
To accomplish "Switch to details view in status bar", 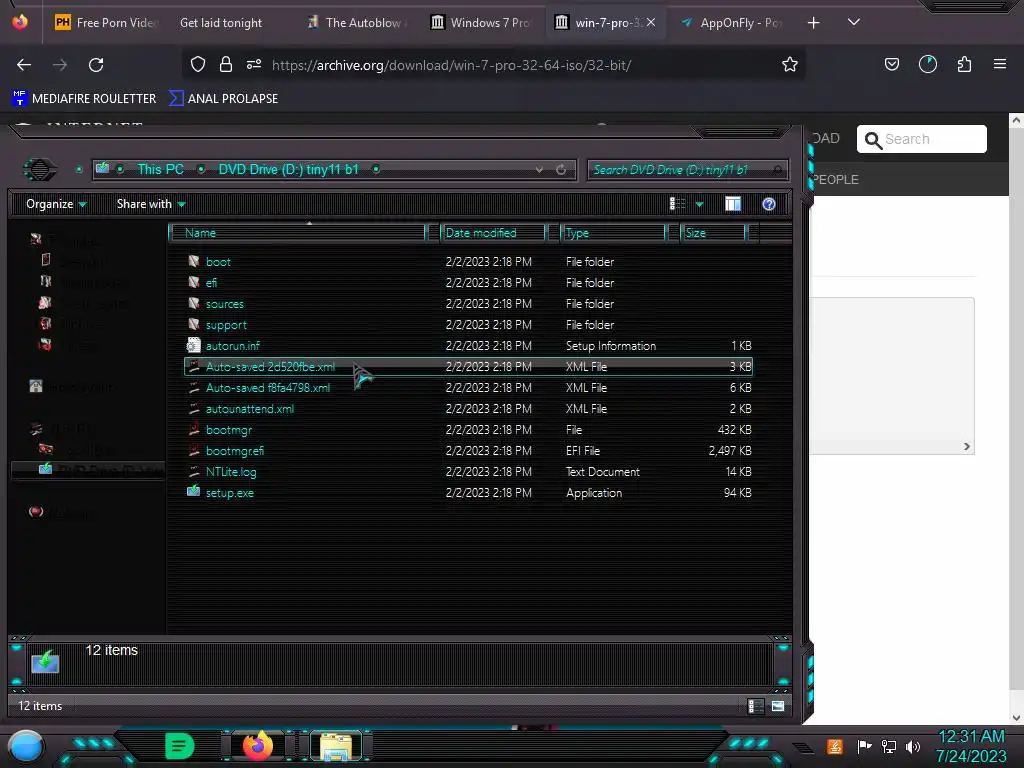I will click(x=756, y=706).
